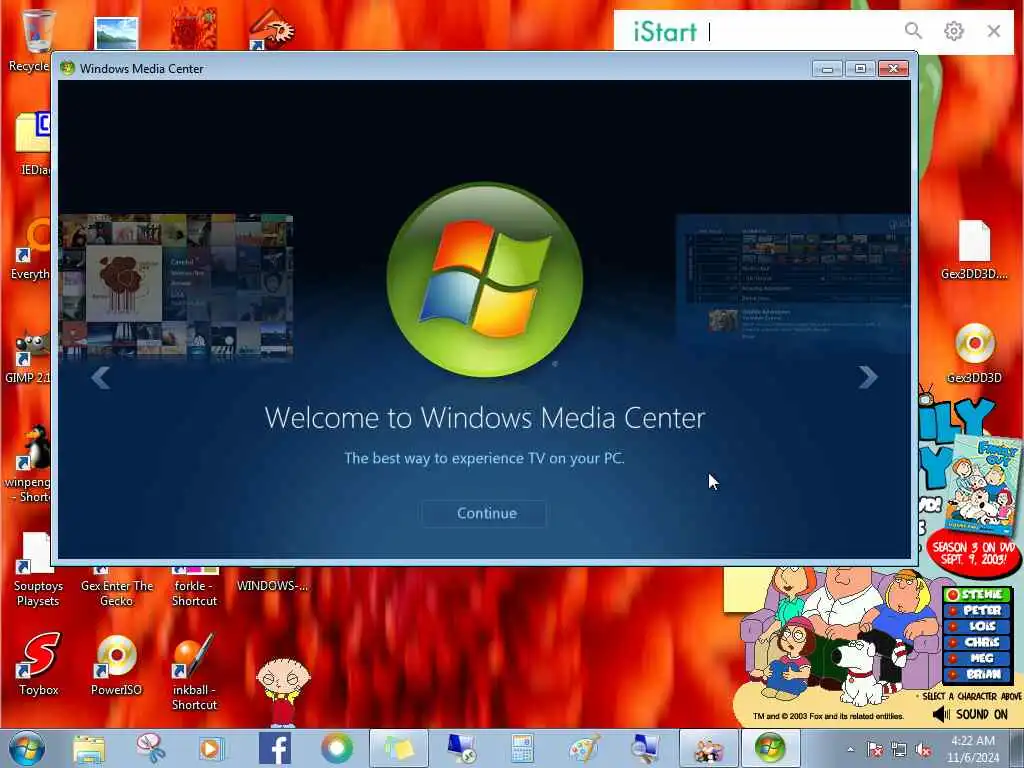Open Snipping Tool in taskbar

151,748
